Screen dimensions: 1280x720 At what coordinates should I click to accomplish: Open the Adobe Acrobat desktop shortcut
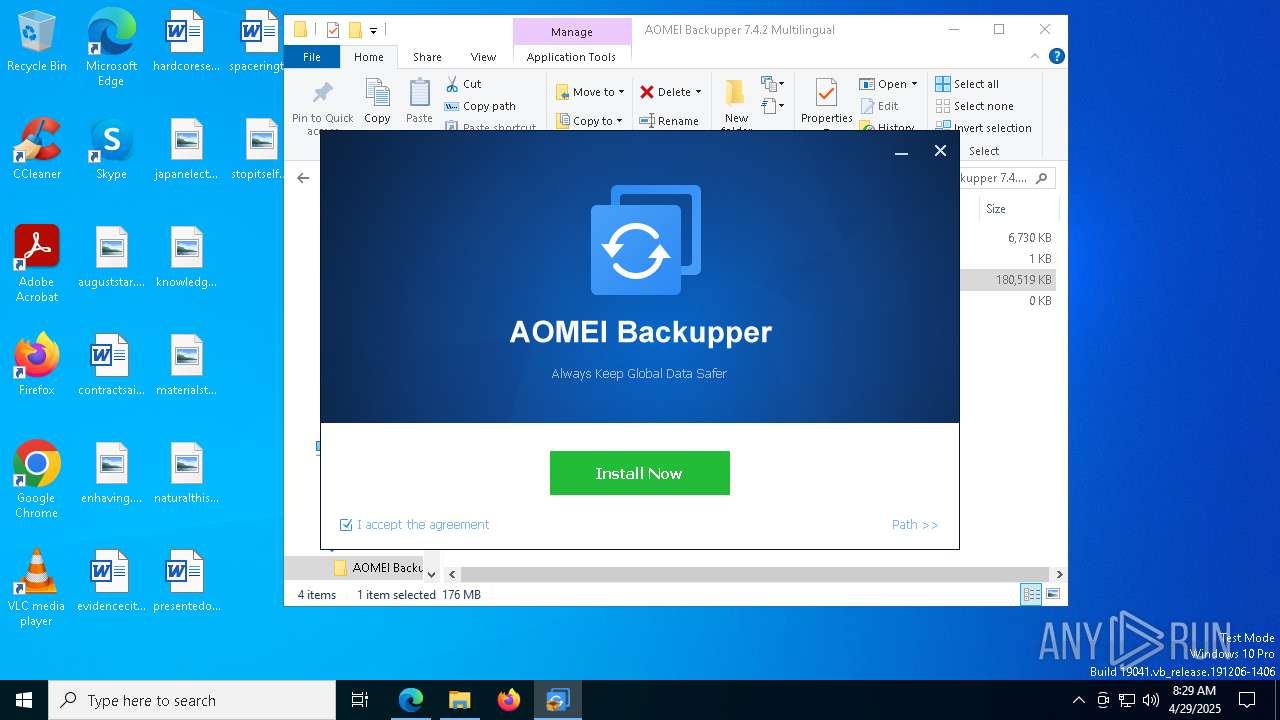point(37,264)
